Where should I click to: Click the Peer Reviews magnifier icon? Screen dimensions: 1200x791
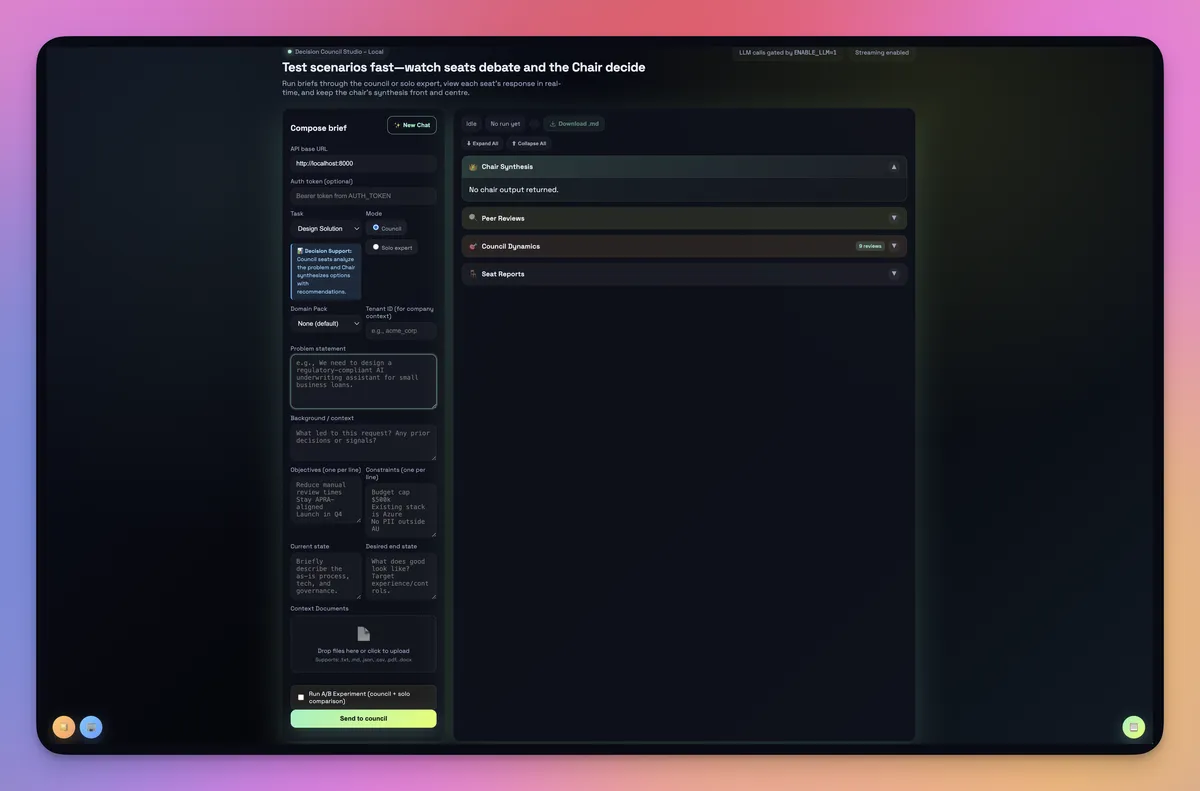click(x=471, y=217)
